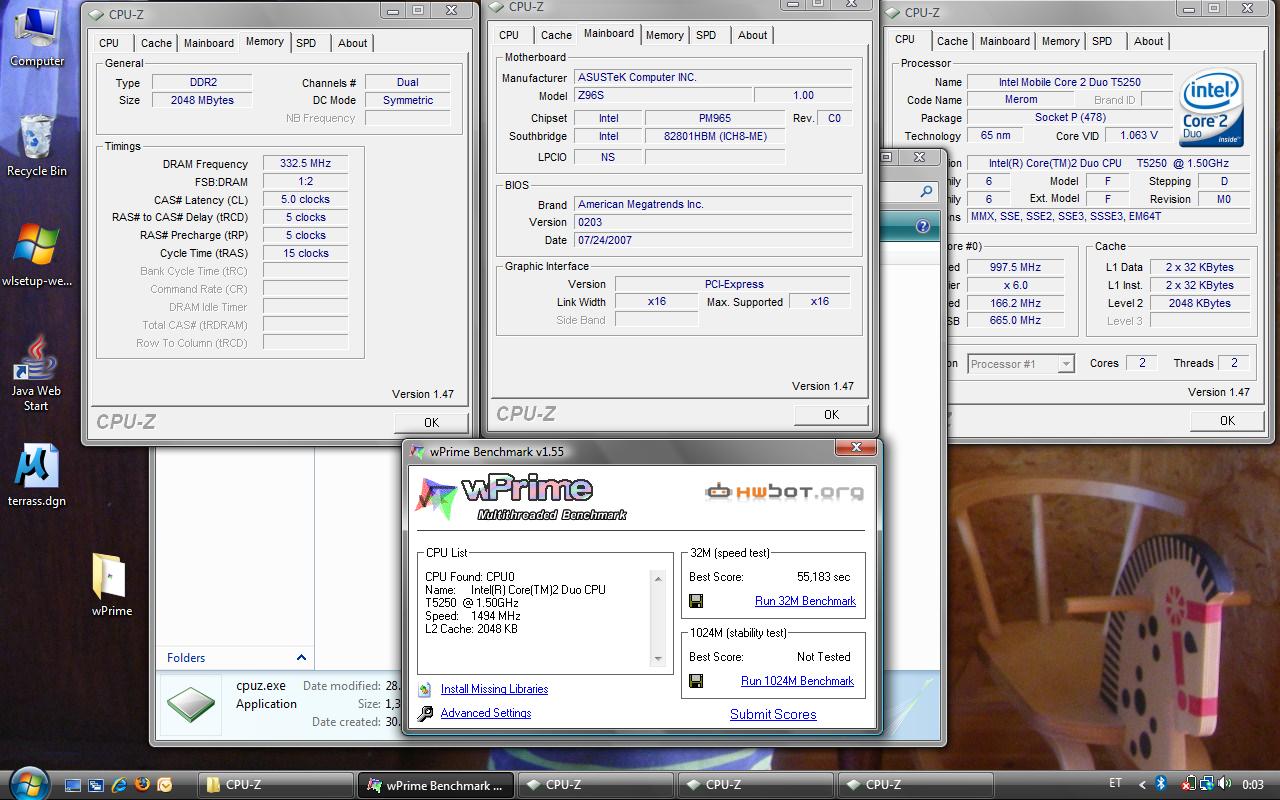Switch to CPU tab in Memory CPU-Z window

click(x=109, y=43)
